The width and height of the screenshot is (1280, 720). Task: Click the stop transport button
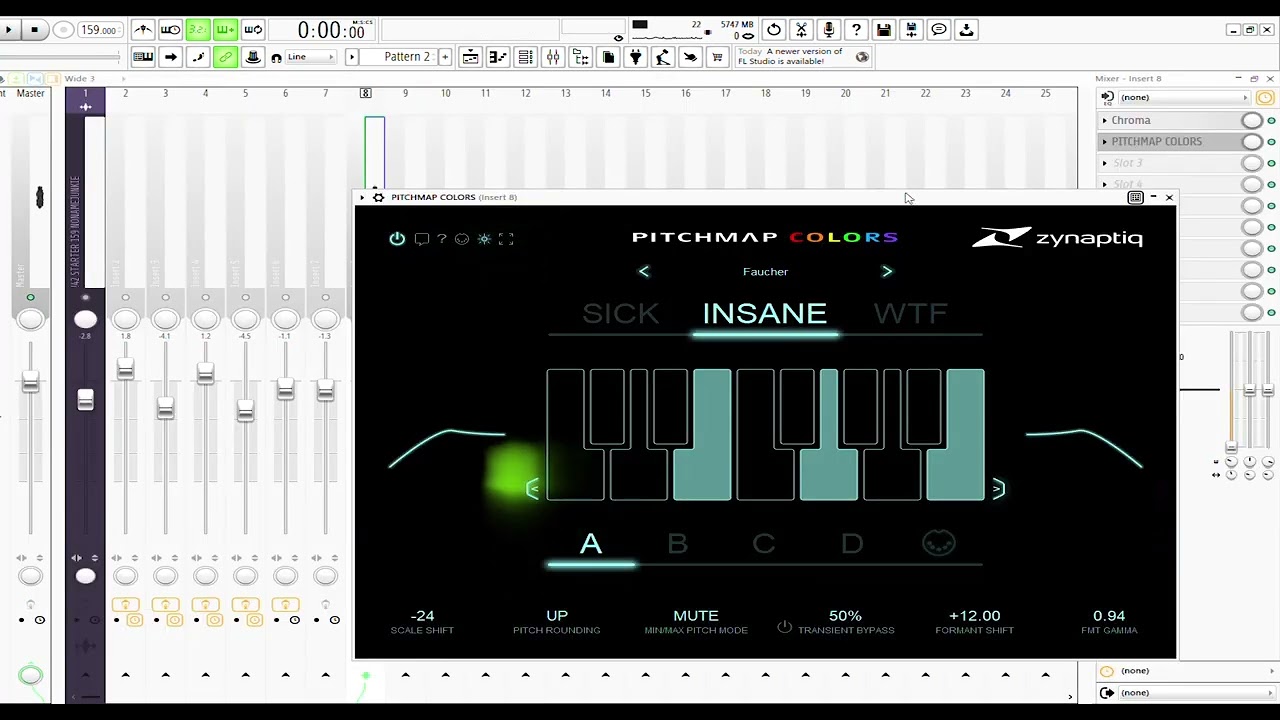(x=34, y=30)
